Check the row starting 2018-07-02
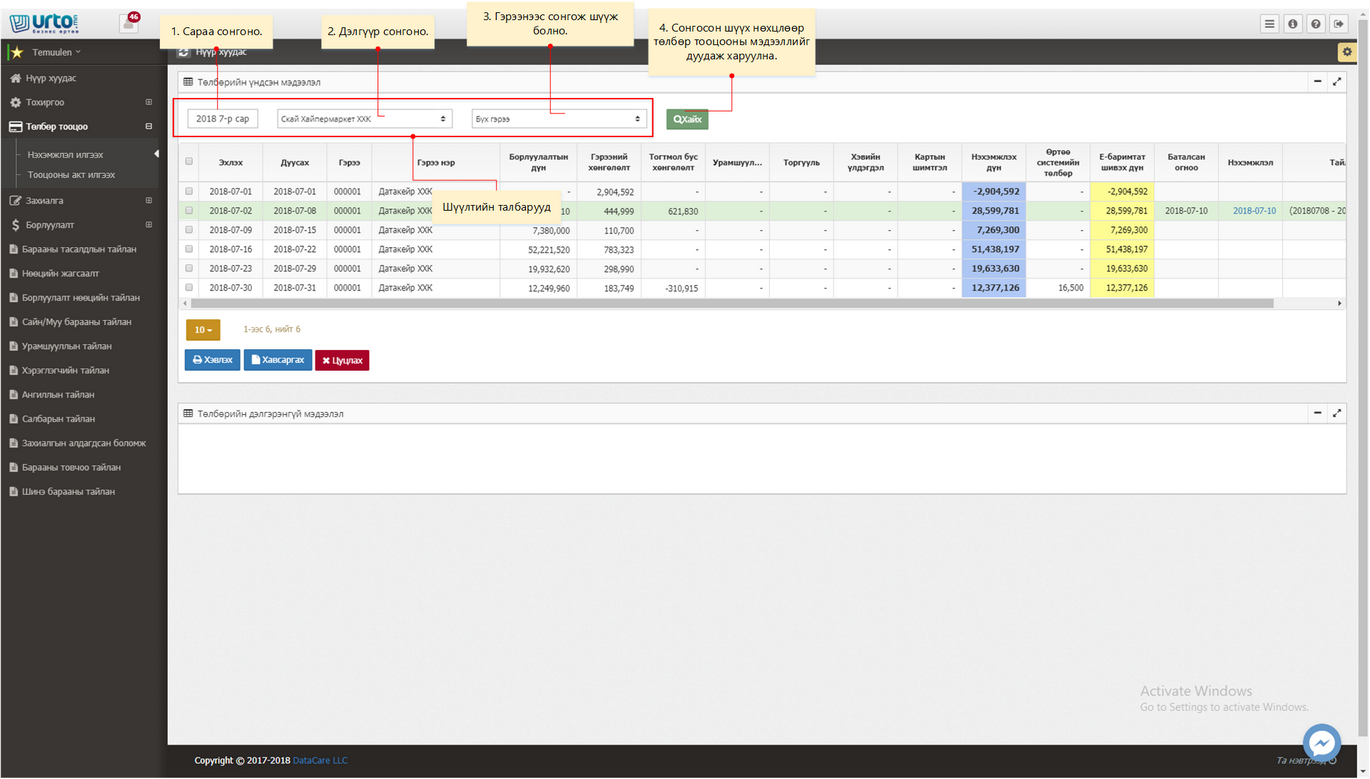 click(189, 211)
